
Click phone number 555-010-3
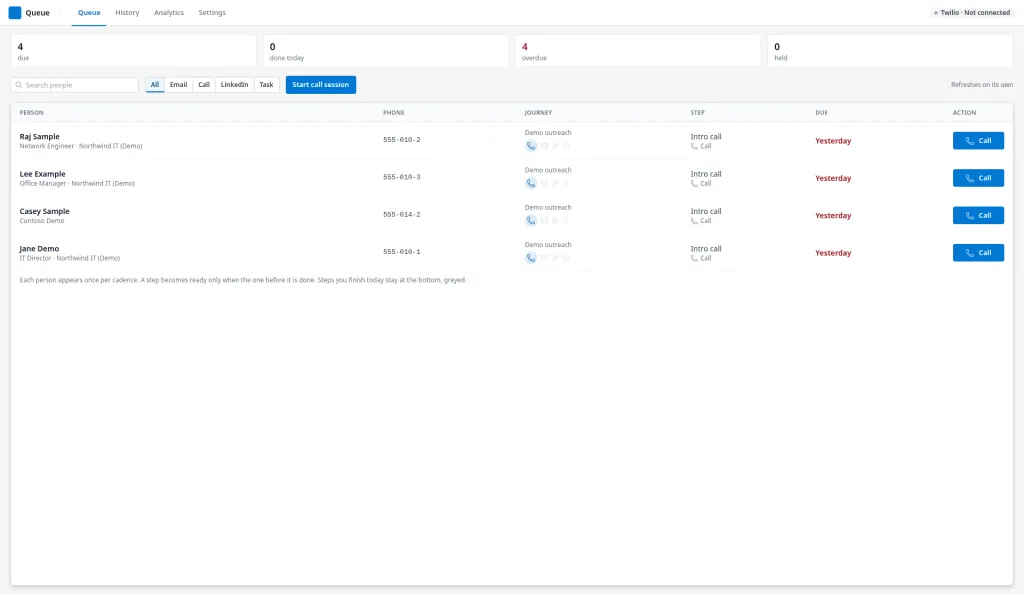[x=402, y=177]
